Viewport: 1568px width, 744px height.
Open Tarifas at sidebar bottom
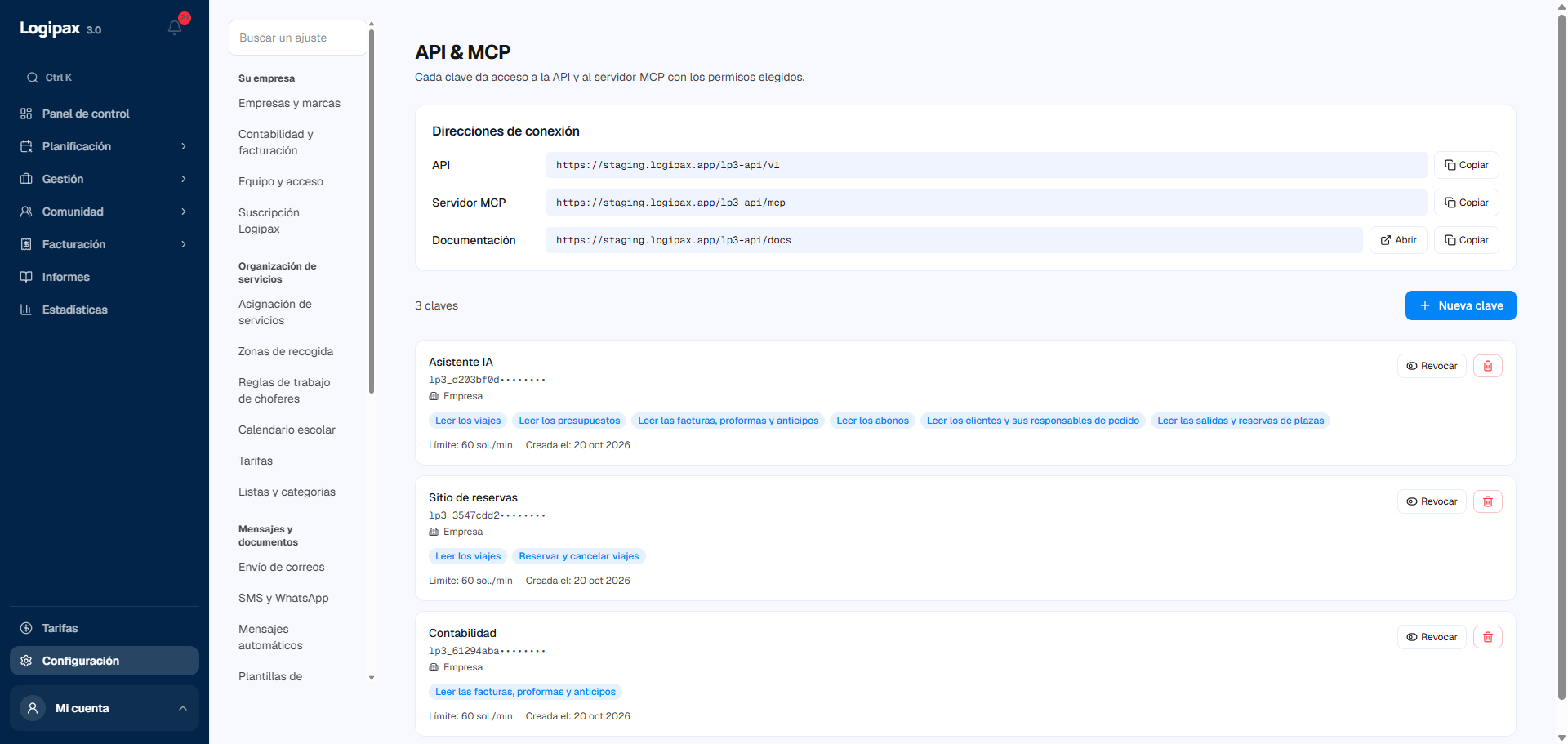pos(105,628)
